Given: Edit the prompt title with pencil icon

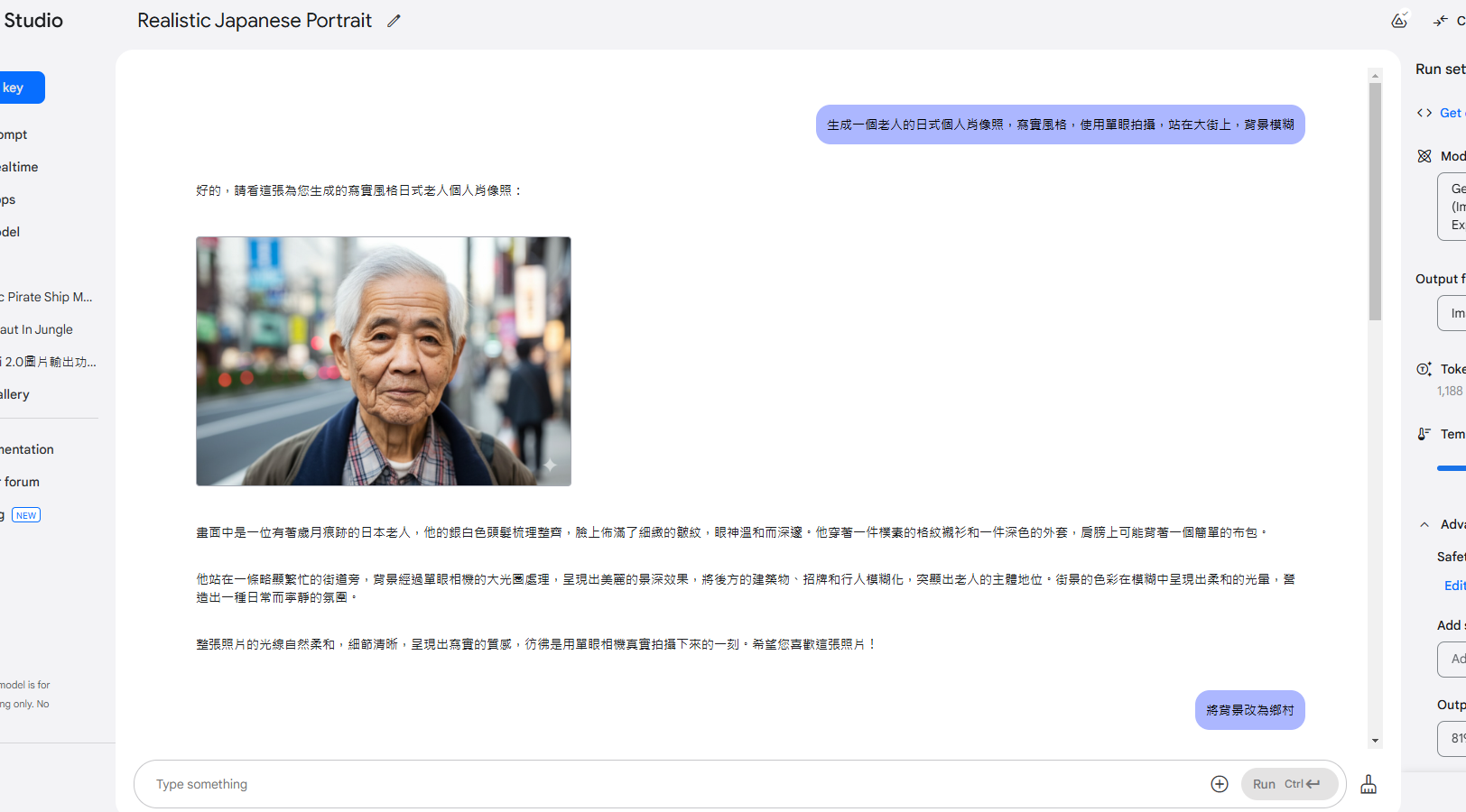Looking at the screenshot, I should coord(394,21).
